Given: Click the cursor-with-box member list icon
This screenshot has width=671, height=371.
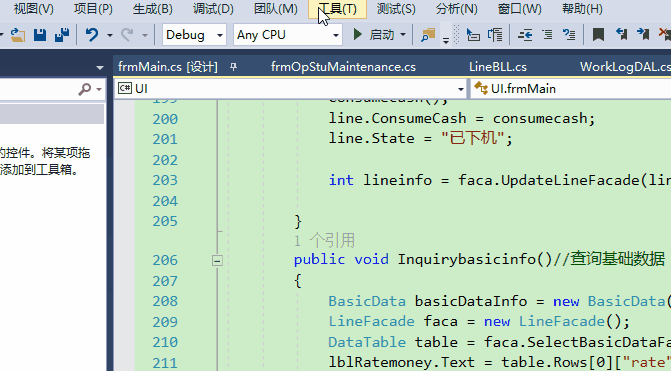Looking at the screenshot, I should coord(473,35).
